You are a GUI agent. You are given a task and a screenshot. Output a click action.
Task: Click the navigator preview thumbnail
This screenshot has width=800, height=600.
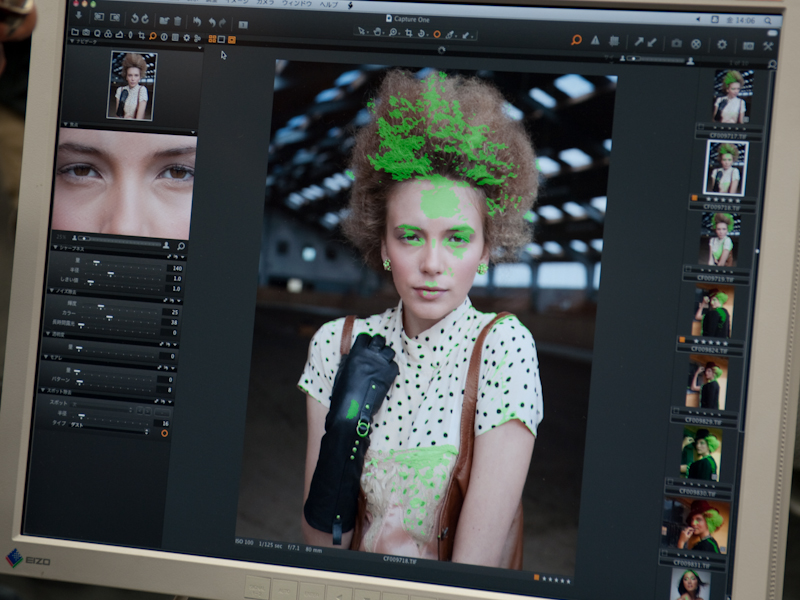pos(132,85)
